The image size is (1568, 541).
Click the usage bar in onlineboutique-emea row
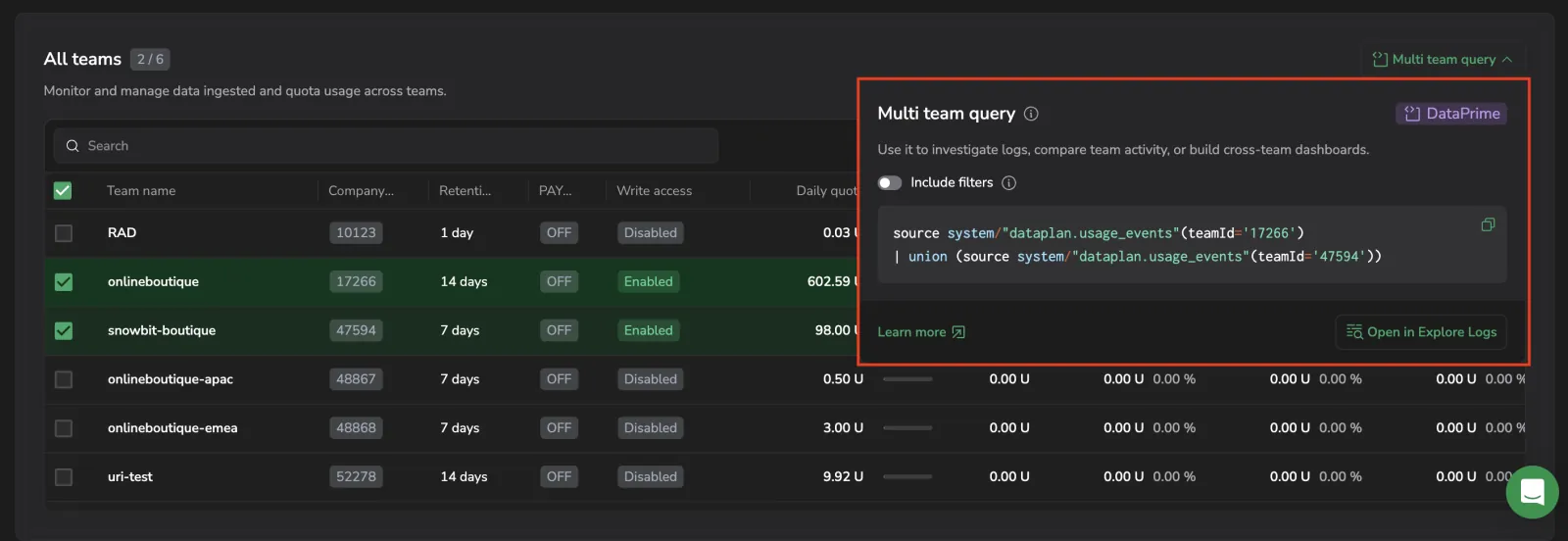click(x=907, y=428)
